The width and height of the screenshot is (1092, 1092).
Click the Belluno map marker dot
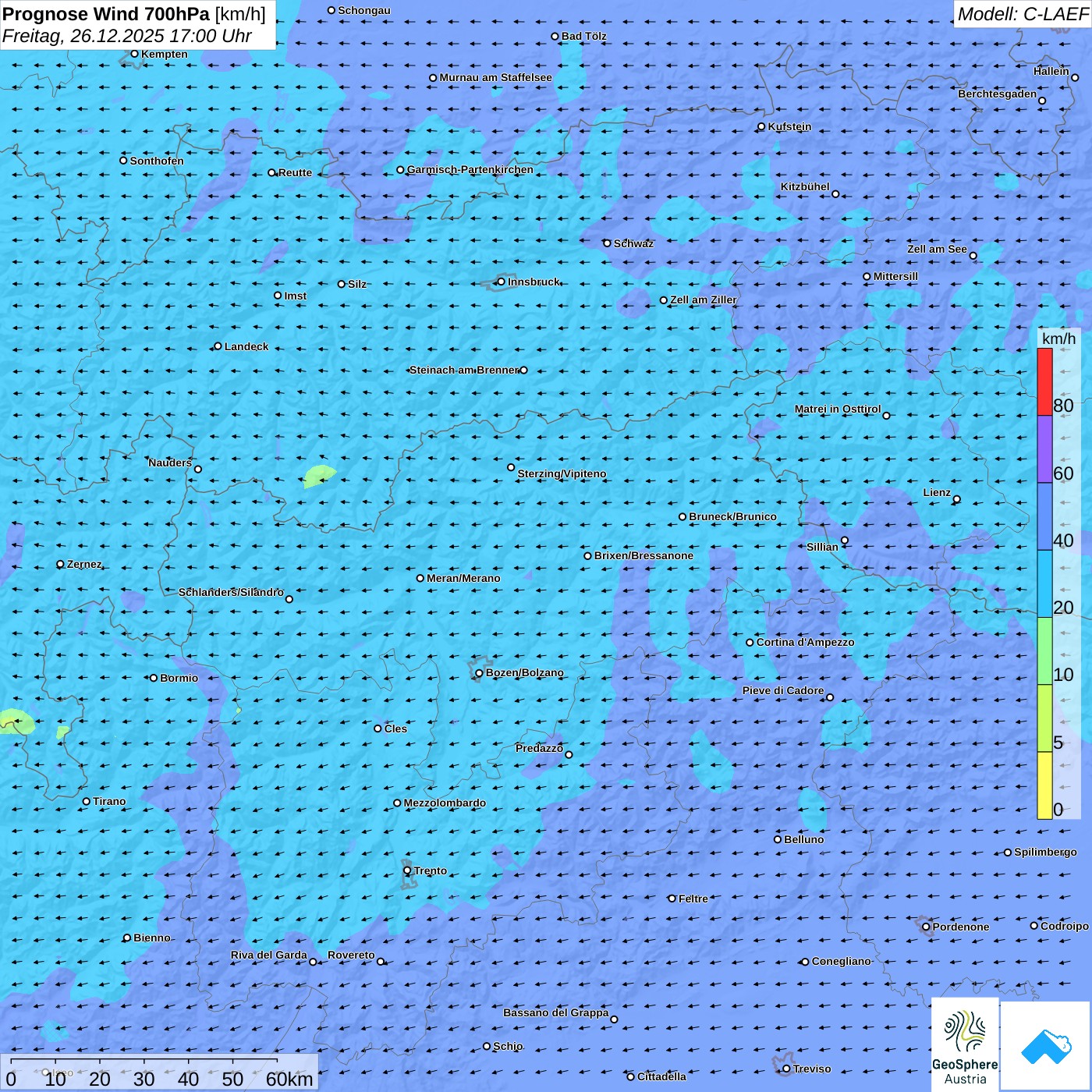[x=778, y=839]
